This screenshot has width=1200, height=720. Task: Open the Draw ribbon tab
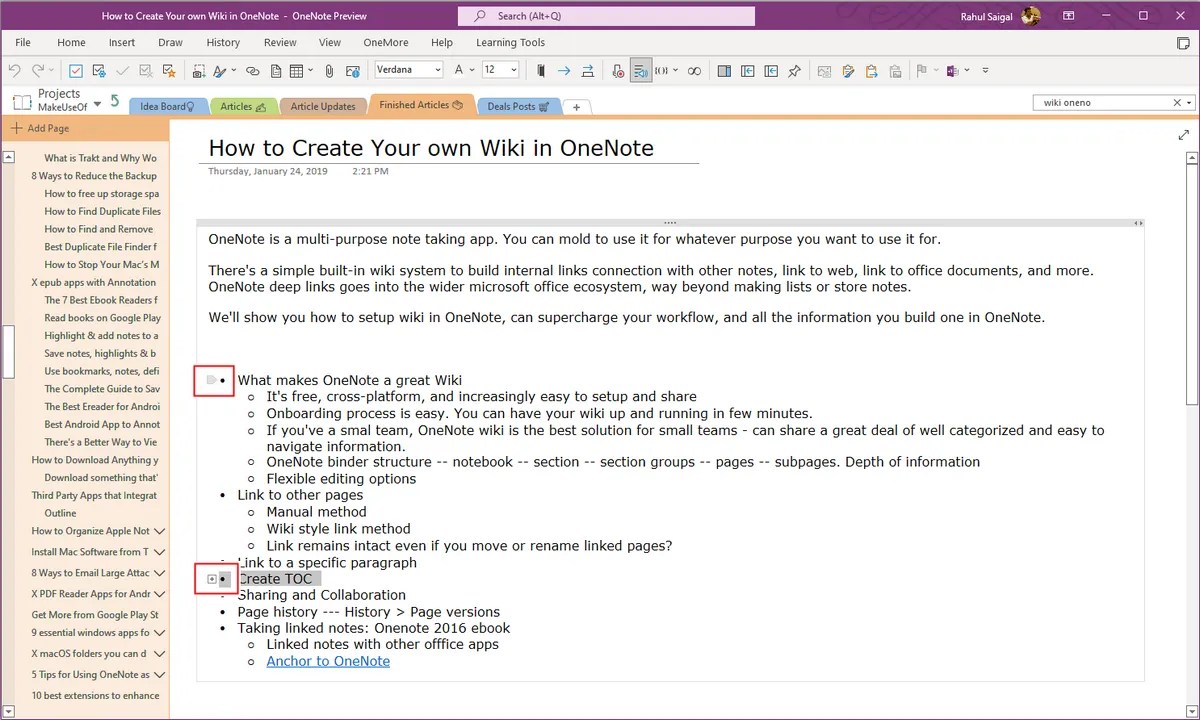(x=170, y=42)
